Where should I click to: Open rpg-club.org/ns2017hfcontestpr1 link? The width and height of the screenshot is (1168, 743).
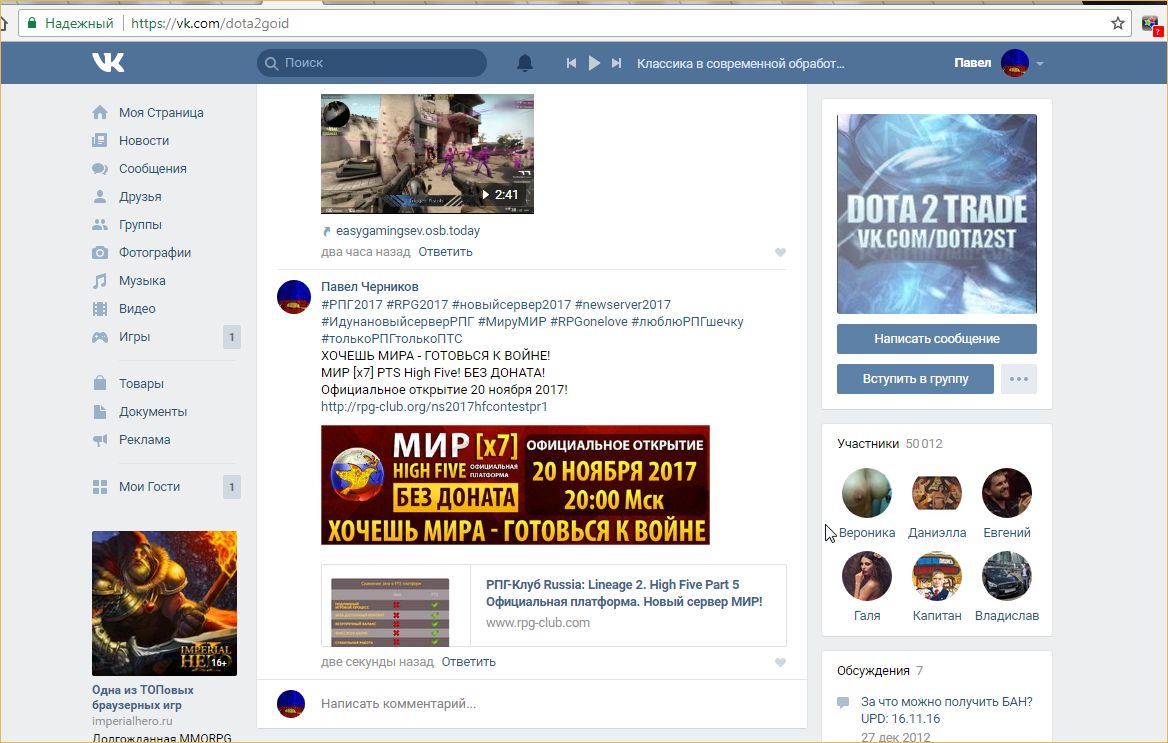(x=434, y=407)
